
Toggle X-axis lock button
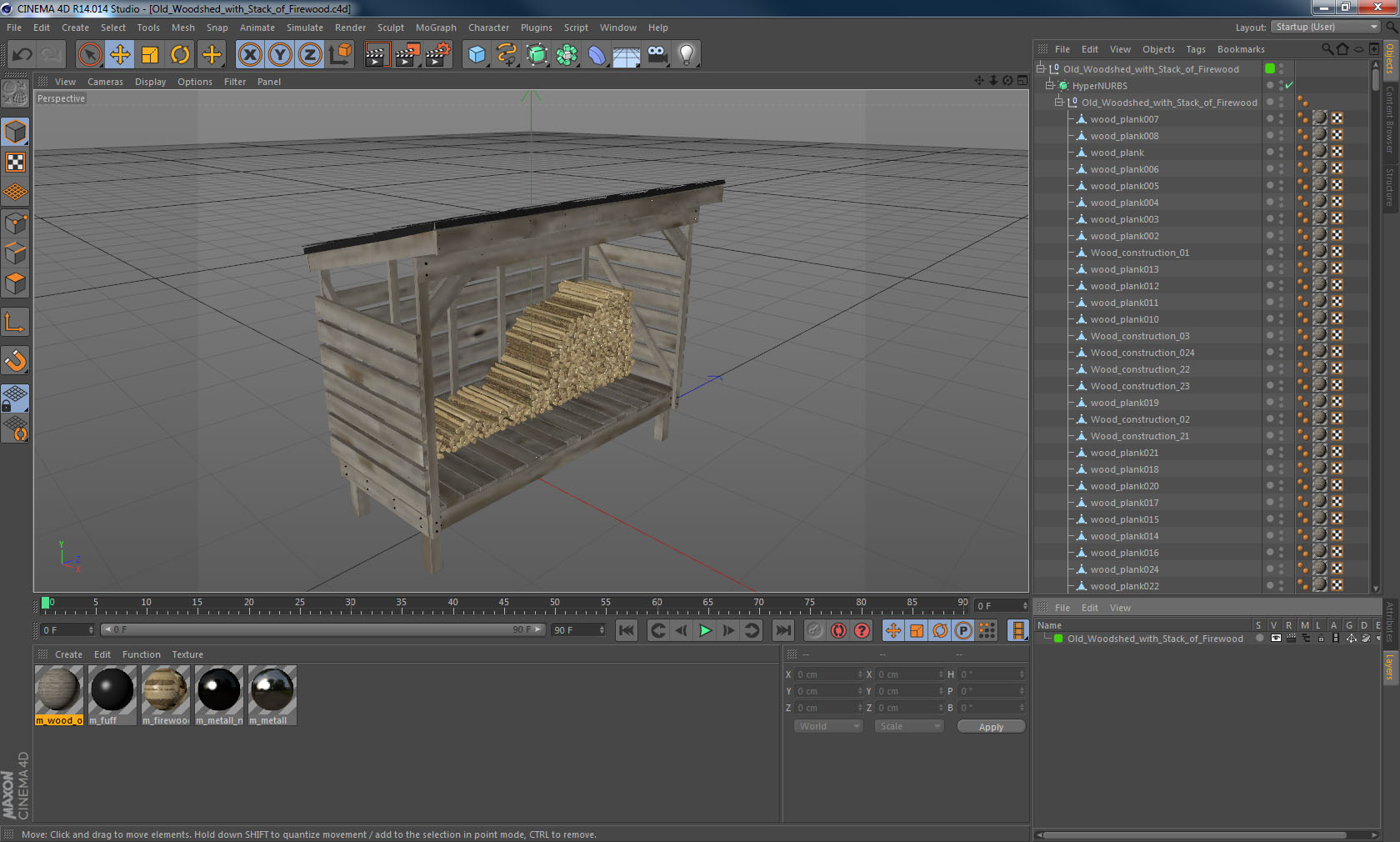pos(249,55)
